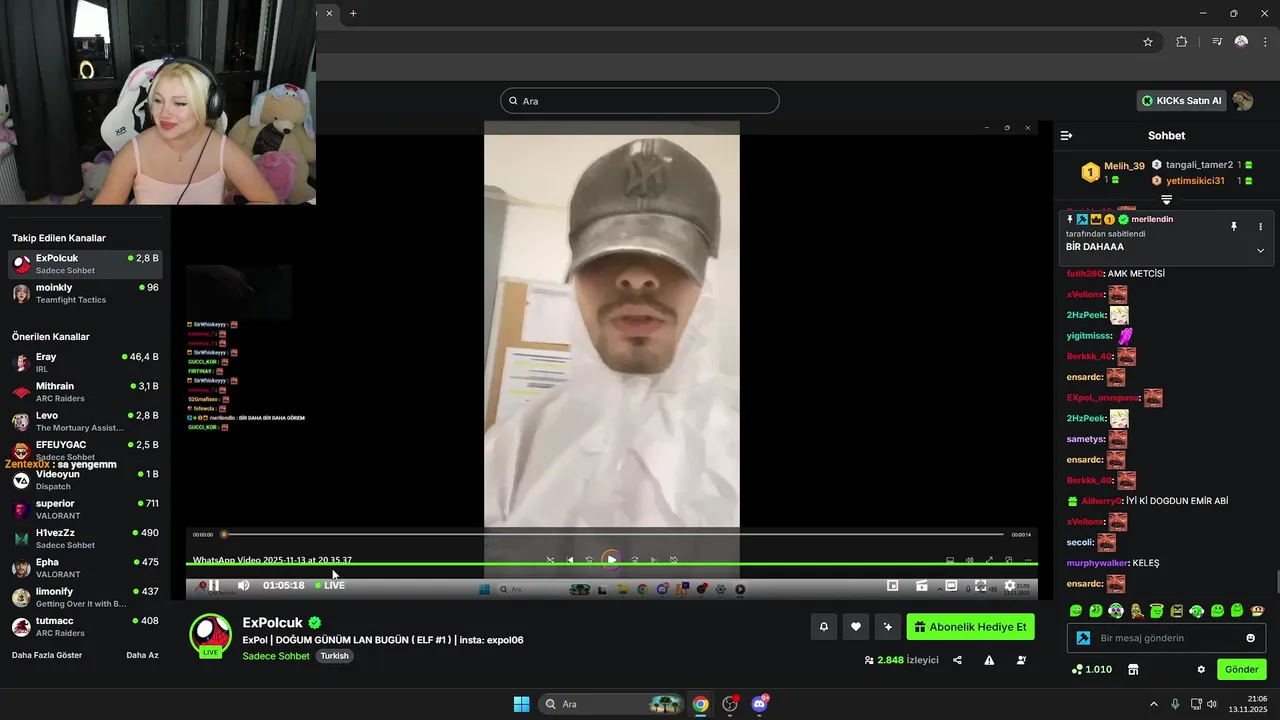Screen dimensions: 1280x720
Task: Open Chrome from the taskbar
Action: click(700, 704)
